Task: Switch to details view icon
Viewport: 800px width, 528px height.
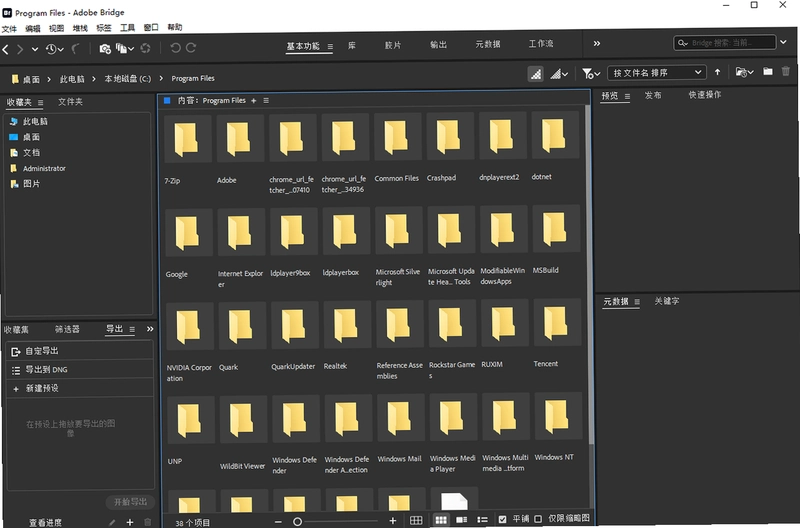Action: pyautogui.click(x=462, y=520)
